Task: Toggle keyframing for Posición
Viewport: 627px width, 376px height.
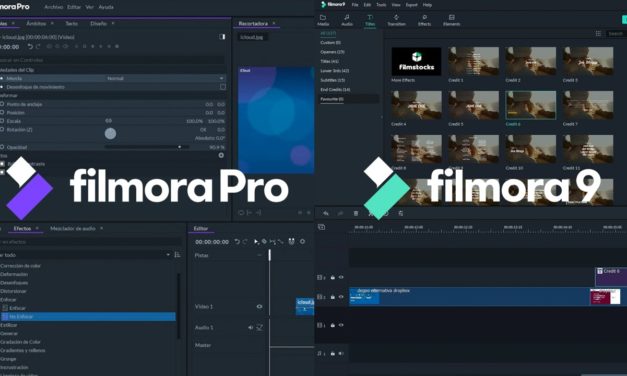Action: (x=2, y=112)
